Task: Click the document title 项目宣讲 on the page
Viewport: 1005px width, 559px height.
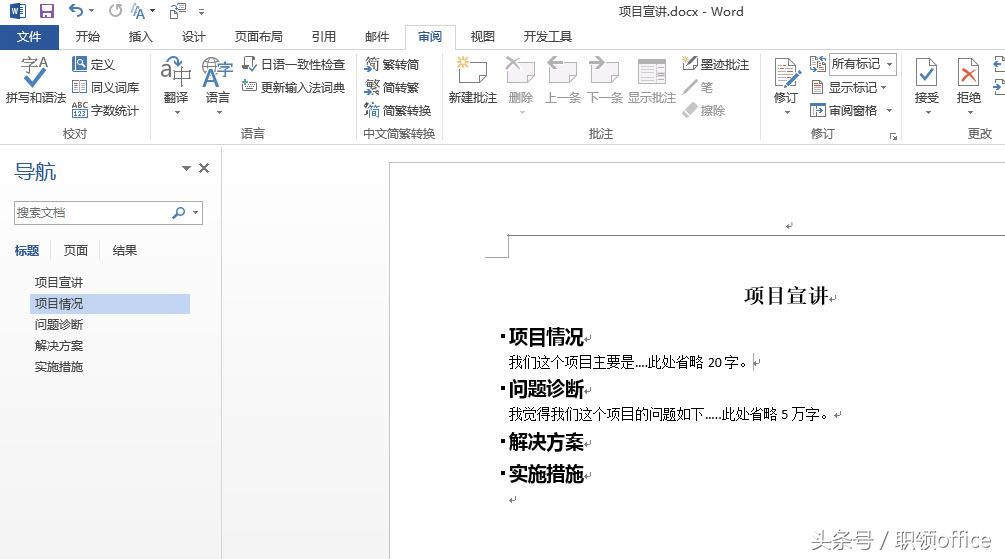Action: [x=786, y=296]
